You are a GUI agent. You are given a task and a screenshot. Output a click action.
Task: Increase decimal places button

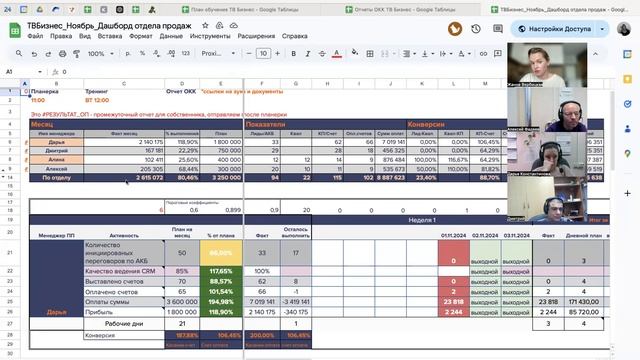click(171, 53)
